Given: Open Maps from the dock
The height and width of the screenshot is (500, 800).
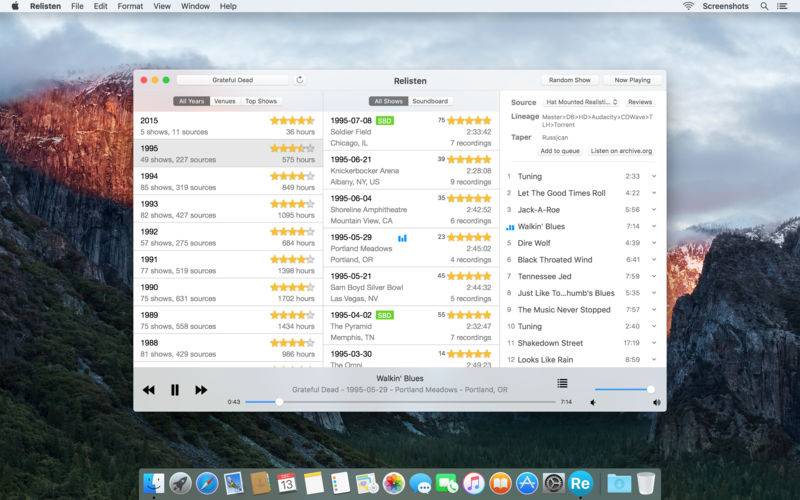Looking at the screenshot, I should (366, 483).
